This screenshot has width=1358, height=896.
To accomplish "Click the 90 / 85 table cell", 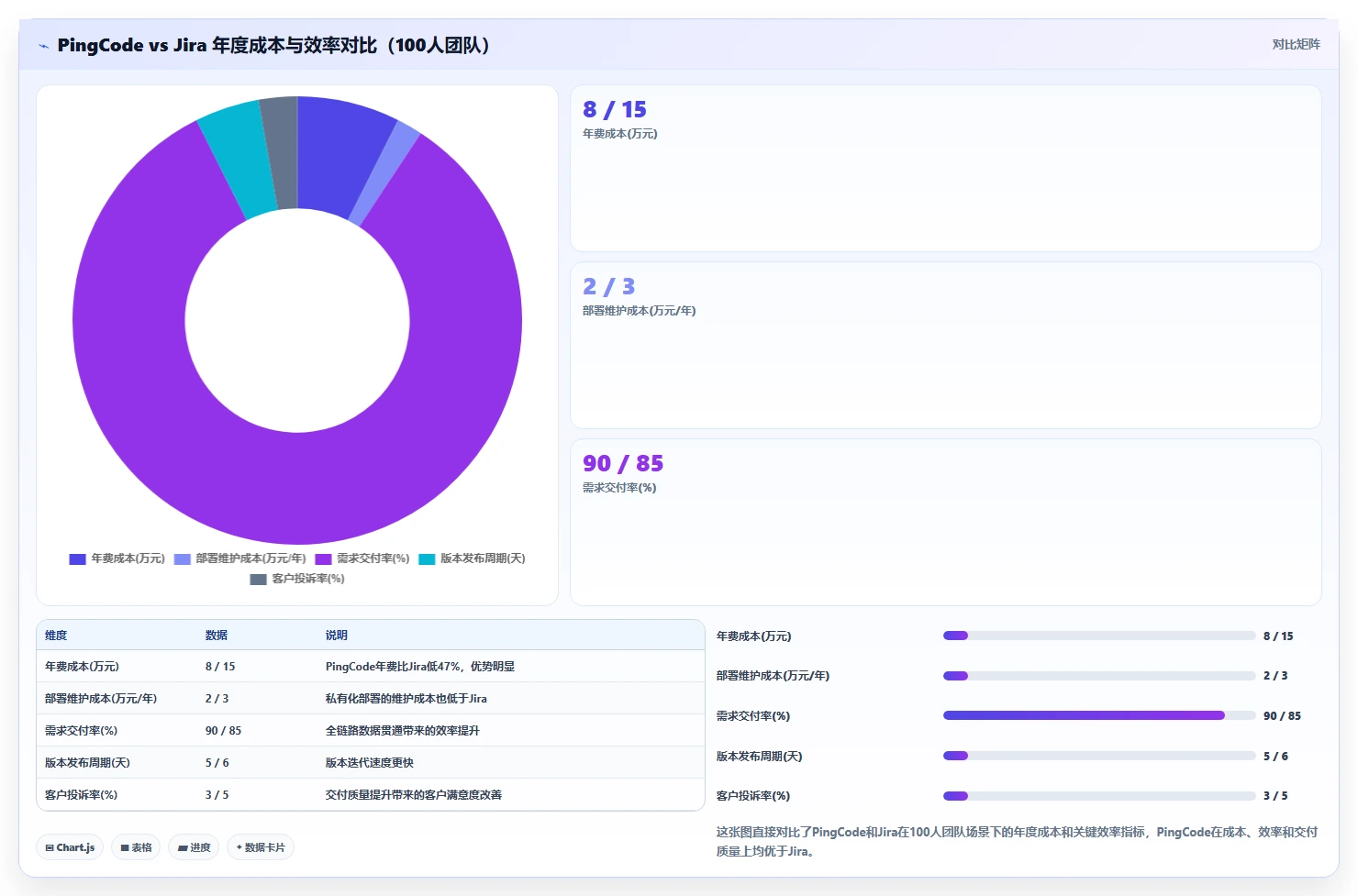I will coord(224,731).
